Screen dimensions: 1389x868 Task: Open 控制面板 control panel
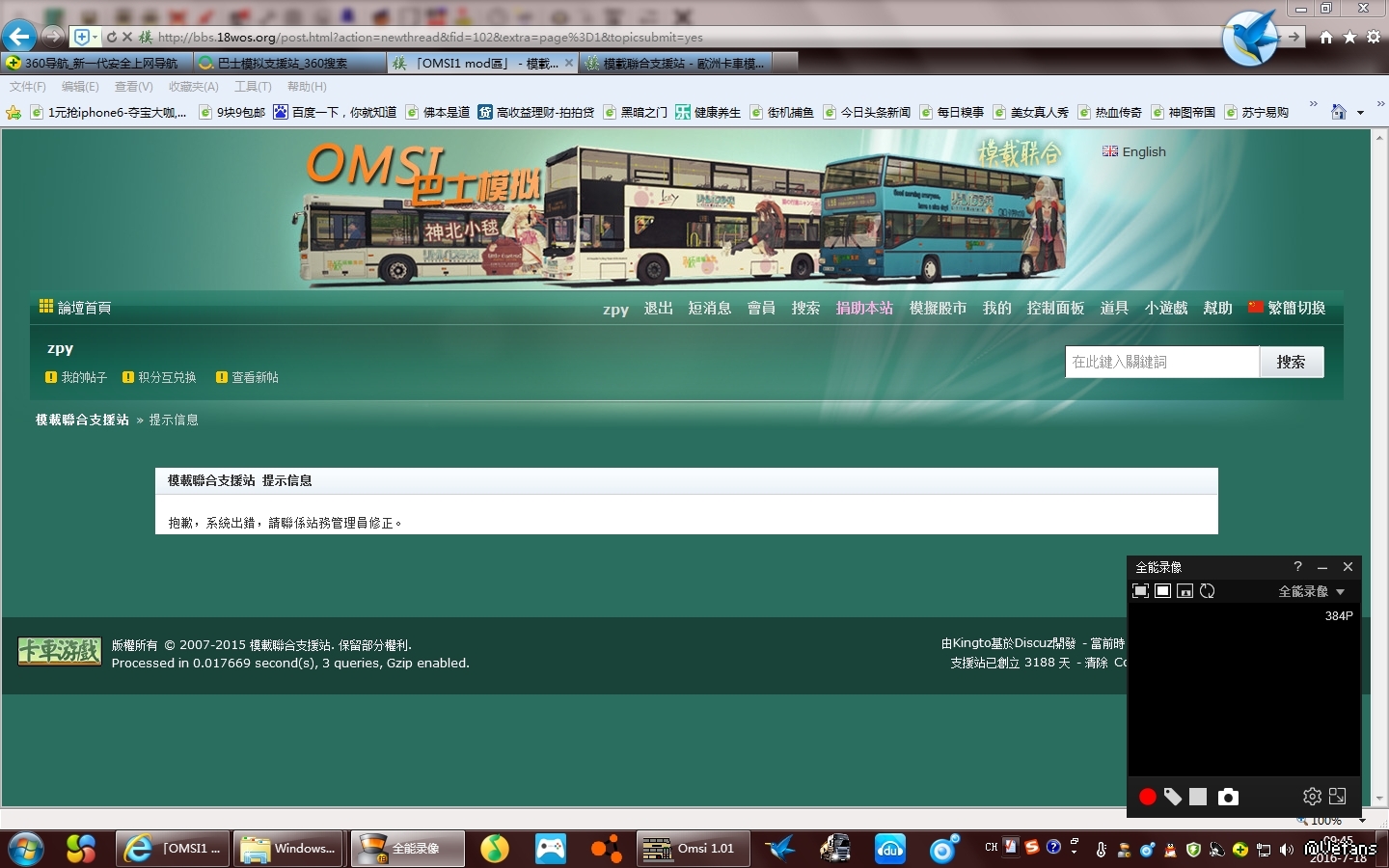coord(1055,308)
